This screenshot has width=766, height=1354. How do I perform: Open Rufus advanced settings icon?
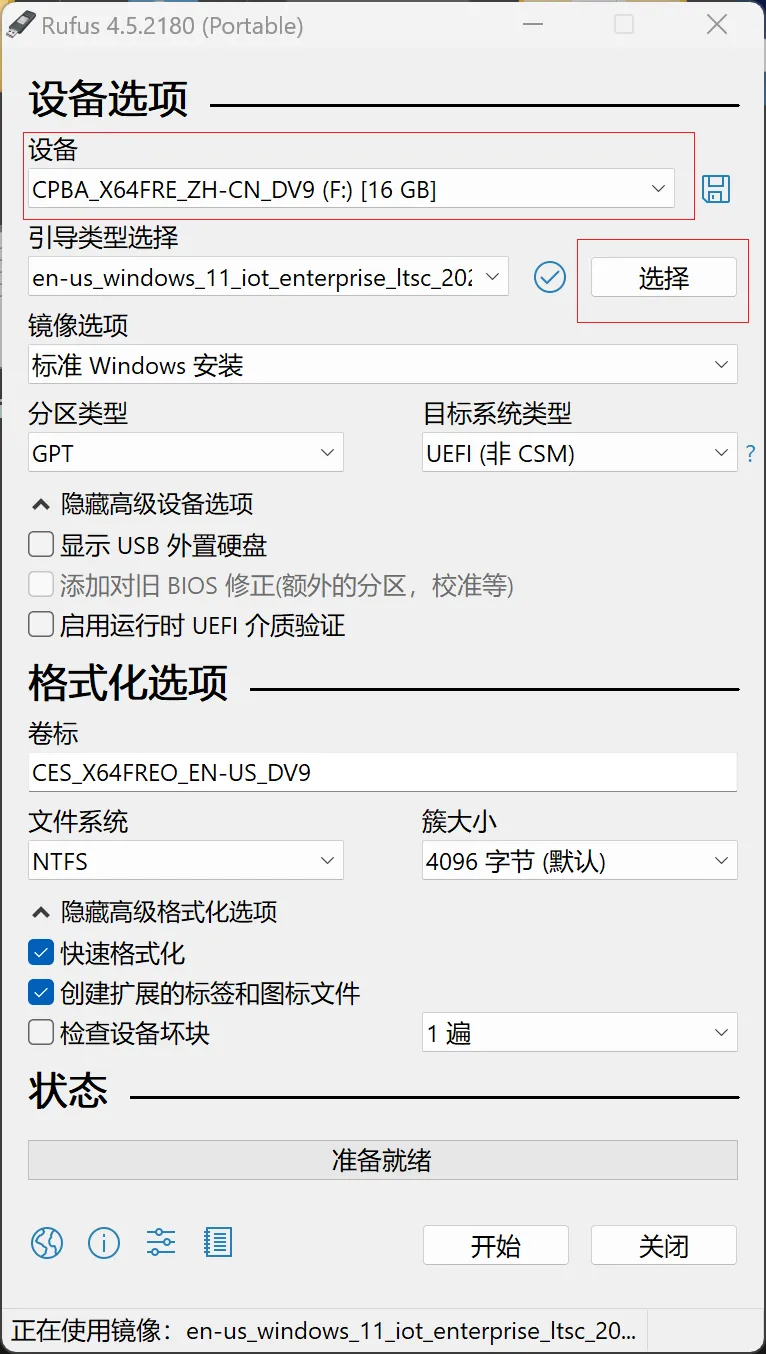[160, 1242]
